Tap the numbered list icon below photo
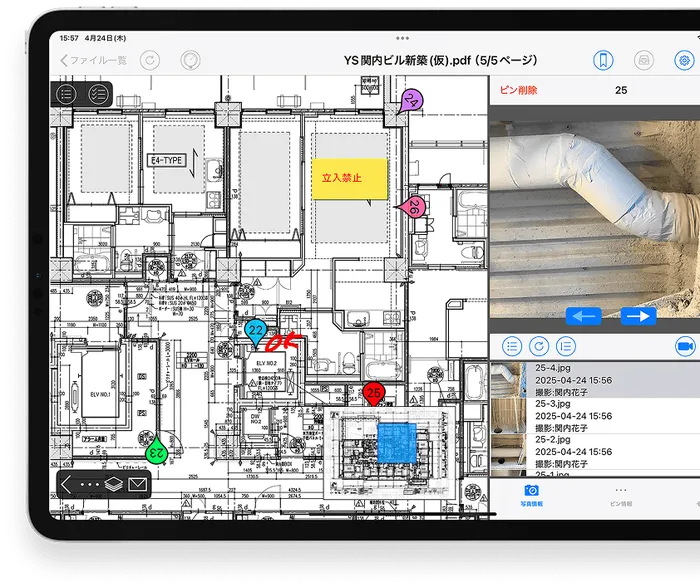 566,346
